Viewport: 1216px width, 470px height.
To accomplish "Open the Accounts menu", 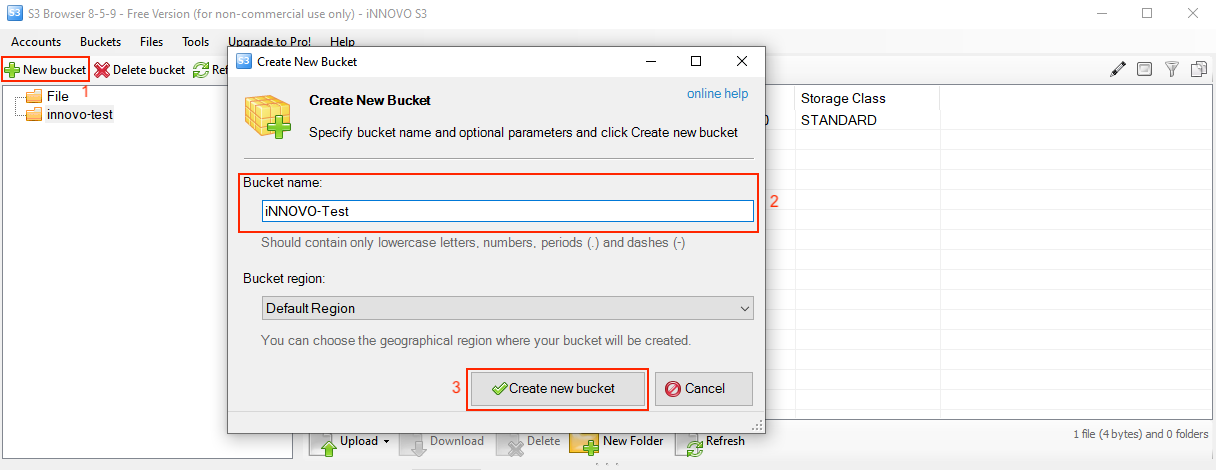I will point(36,42).
